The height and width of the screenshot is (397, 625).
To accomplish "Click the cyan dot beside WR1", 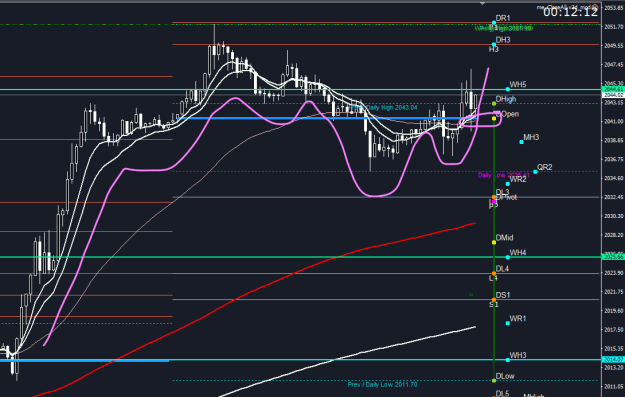I will pos(507,323).
